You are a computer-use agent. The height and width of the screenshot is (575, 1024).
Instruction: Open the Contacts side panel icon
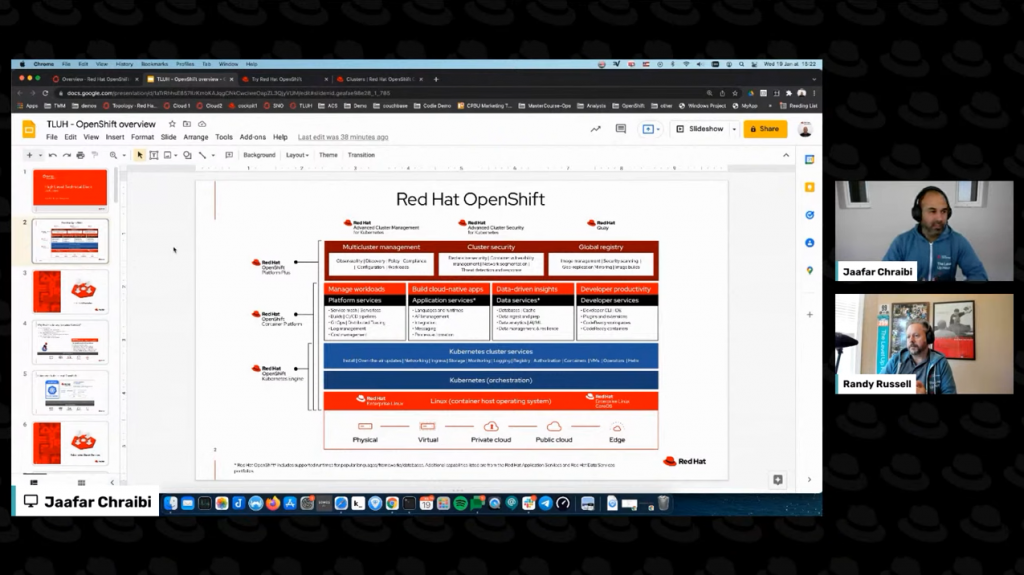pos(810,242)
